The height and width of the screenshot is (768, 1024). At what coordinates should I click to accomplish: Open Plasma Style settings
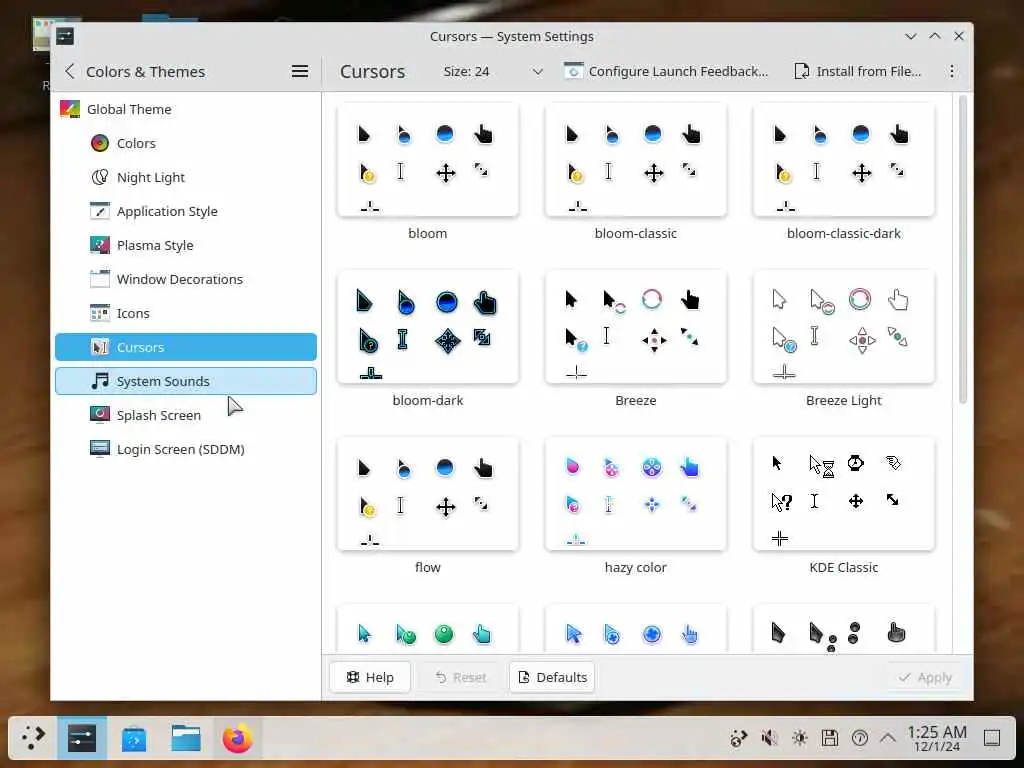[185, 245]
